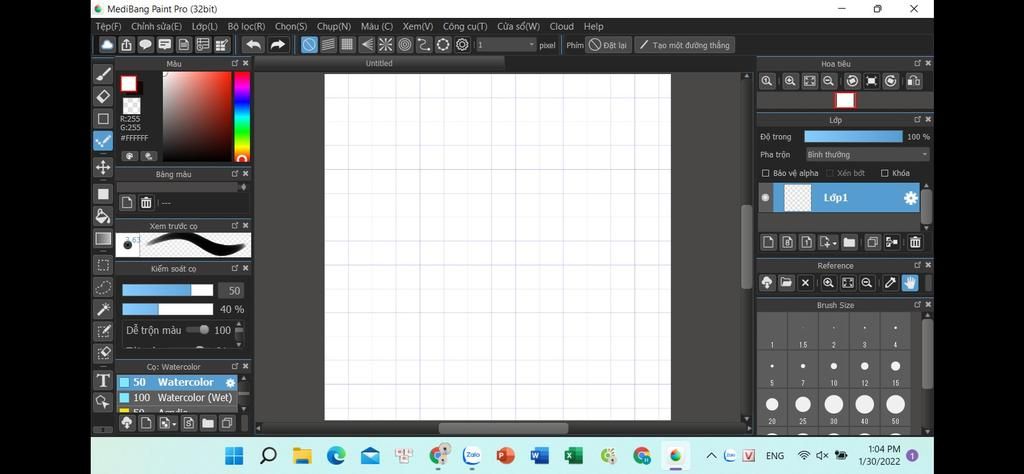Select the Magic Wand tool
Screen dimensions: 1024x474
(x=103, y=309)
